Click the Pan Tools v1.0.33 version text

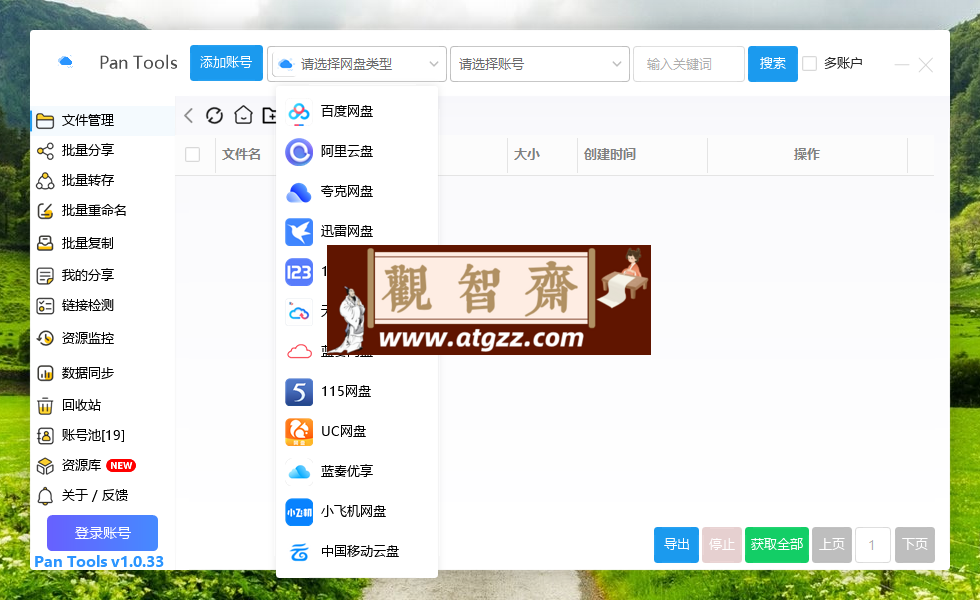point(99,561)
